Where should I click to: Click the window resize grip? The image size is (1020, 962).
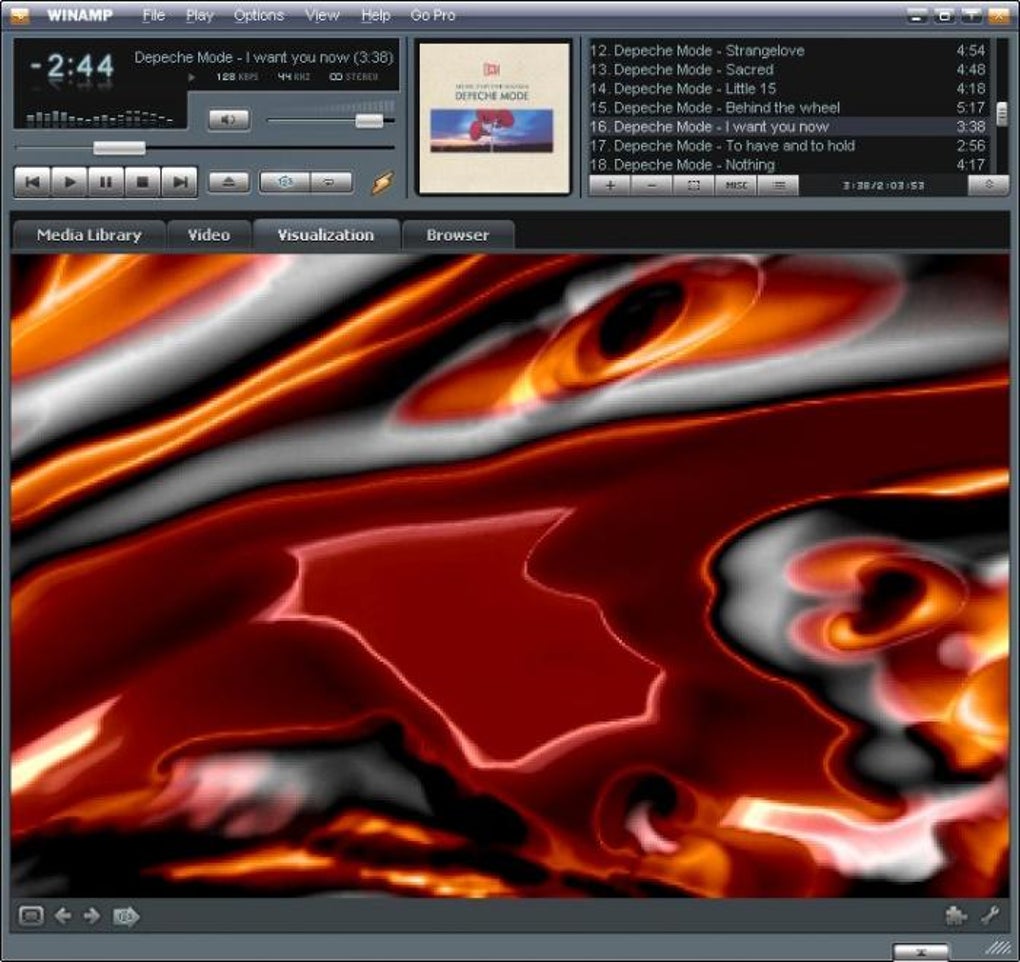pyautogui.click(x=997, y=947)
